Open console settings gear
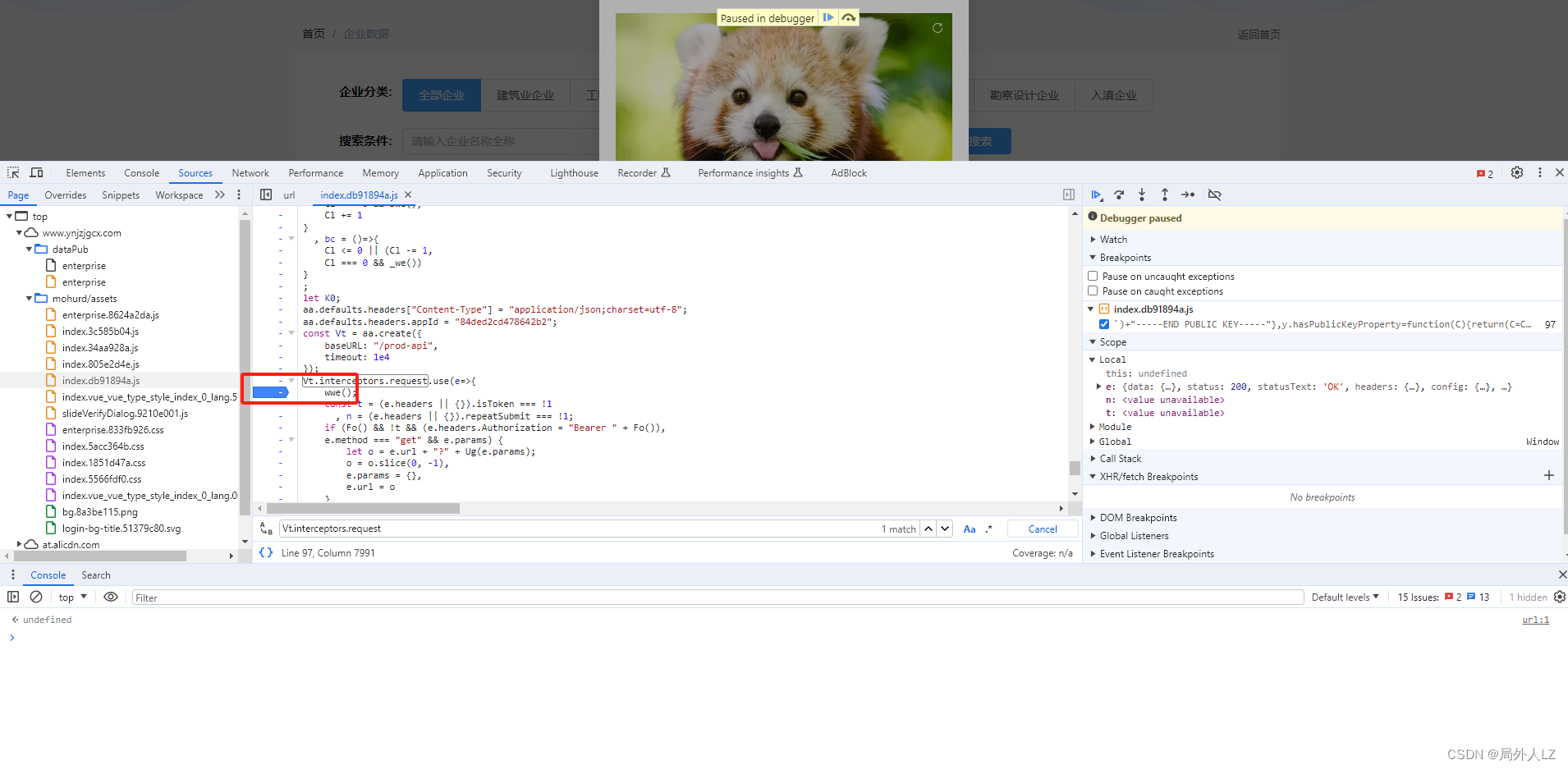Screen dimensions: 1568x769 [1560, 597]
